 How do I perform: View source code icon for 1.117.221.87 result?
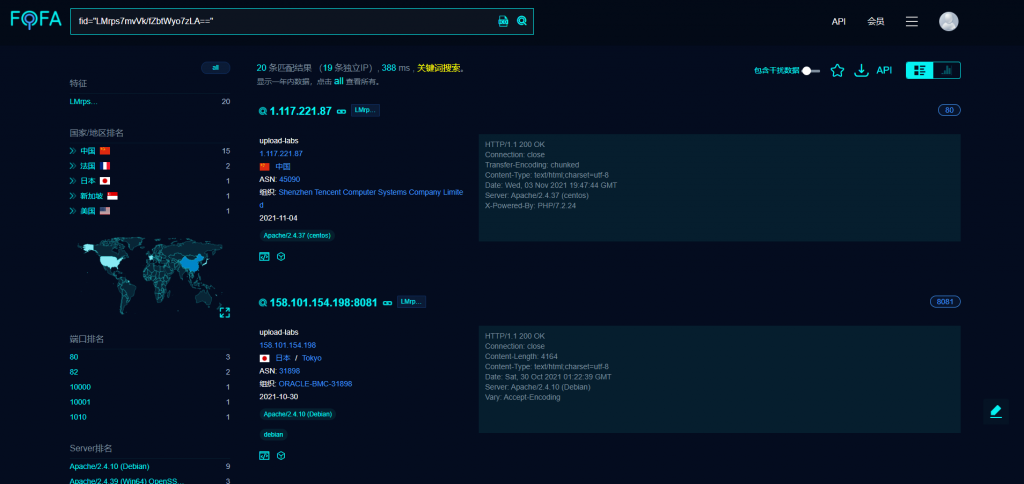pos(264,257)
